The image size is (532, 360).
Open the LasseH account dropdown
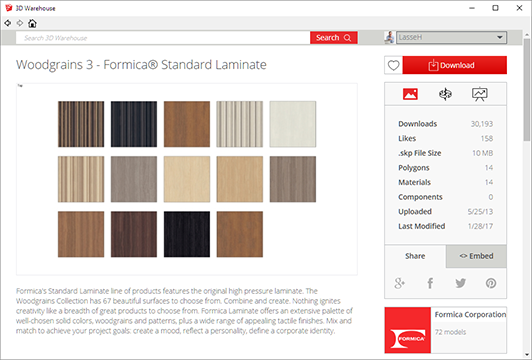coord(452,37)
